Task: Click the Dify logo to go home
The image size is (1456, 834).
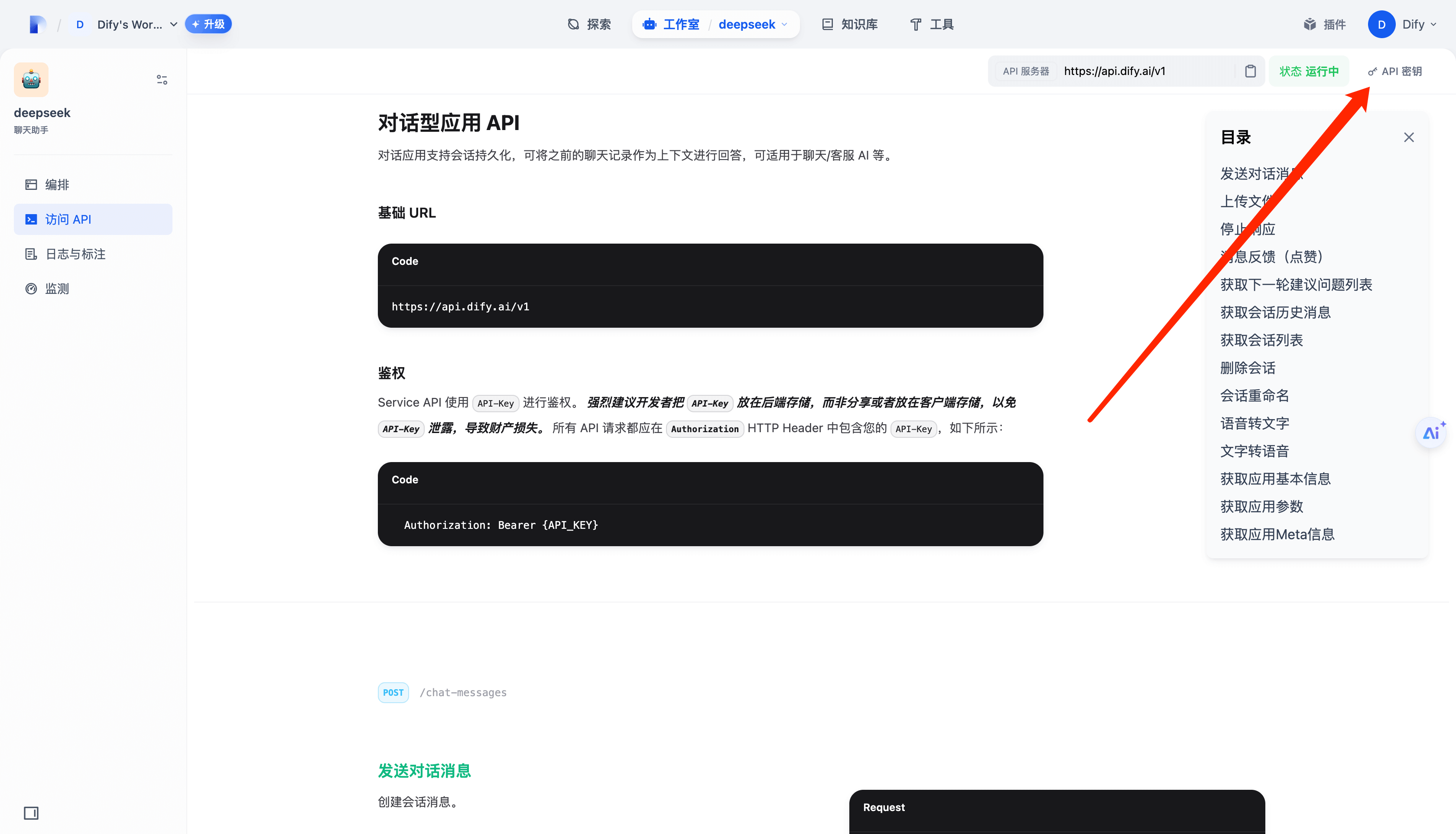Action: click(x=37, y=24)
